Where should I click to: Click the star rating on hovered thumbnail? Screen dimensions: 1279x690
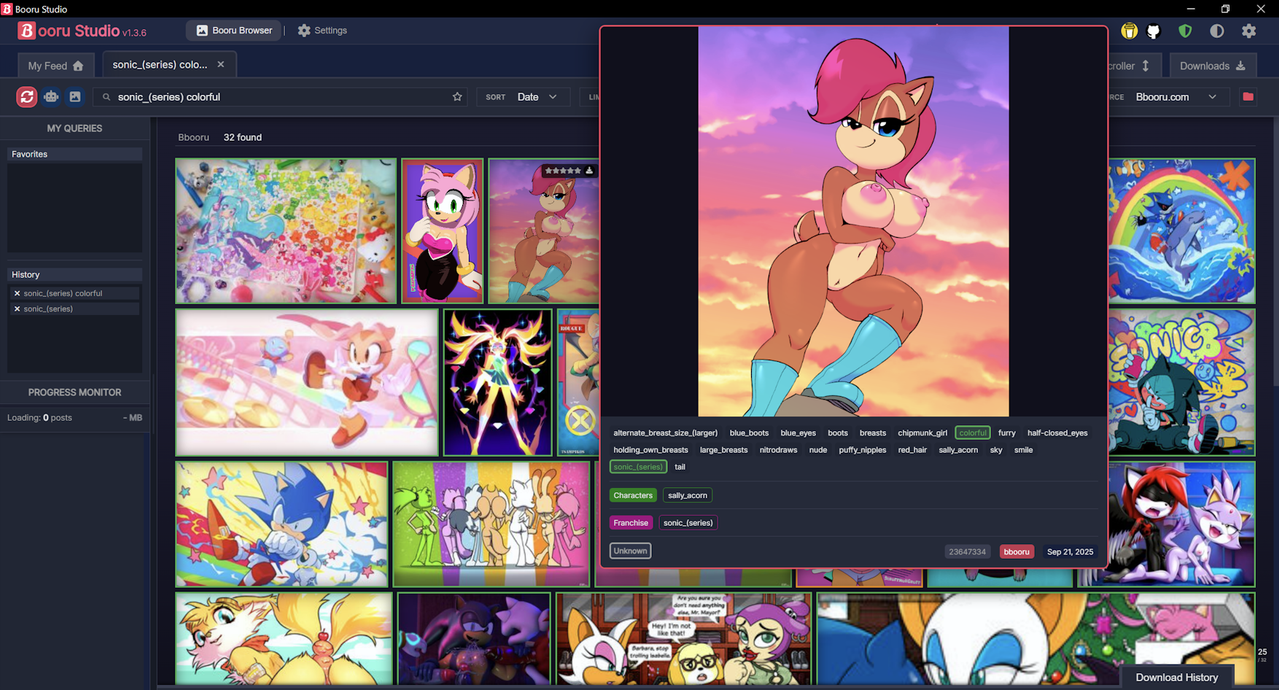(x=562, y=171)
